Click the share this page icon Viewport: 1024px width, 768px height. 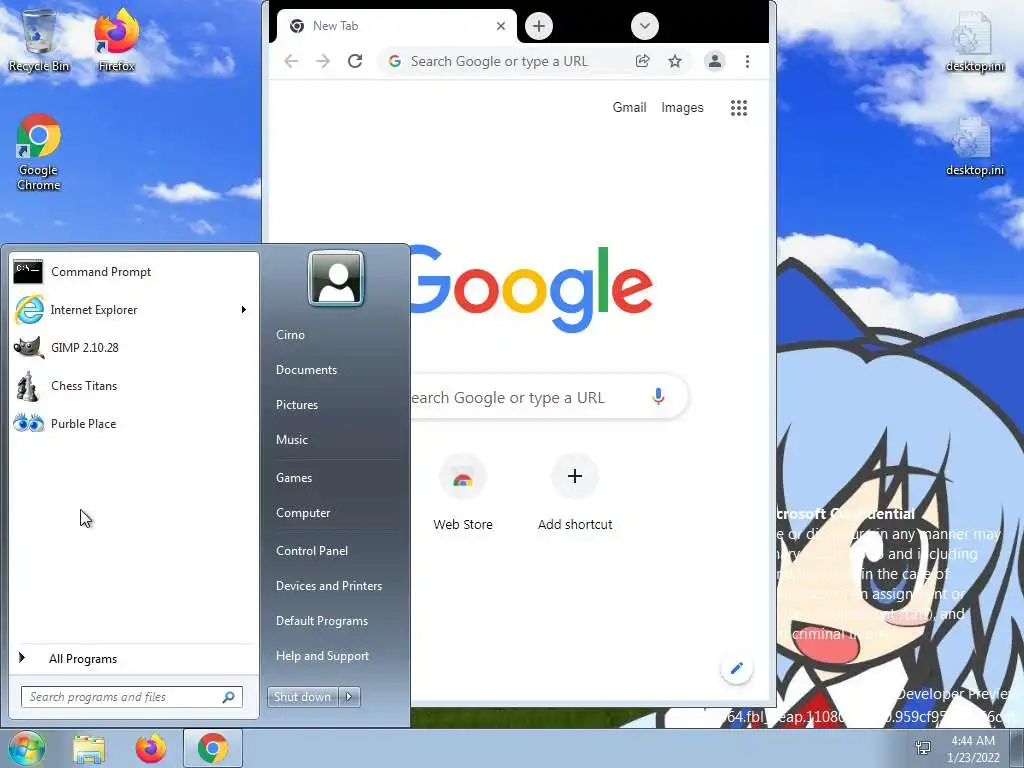pyautogui.click(x=643, y=61)
